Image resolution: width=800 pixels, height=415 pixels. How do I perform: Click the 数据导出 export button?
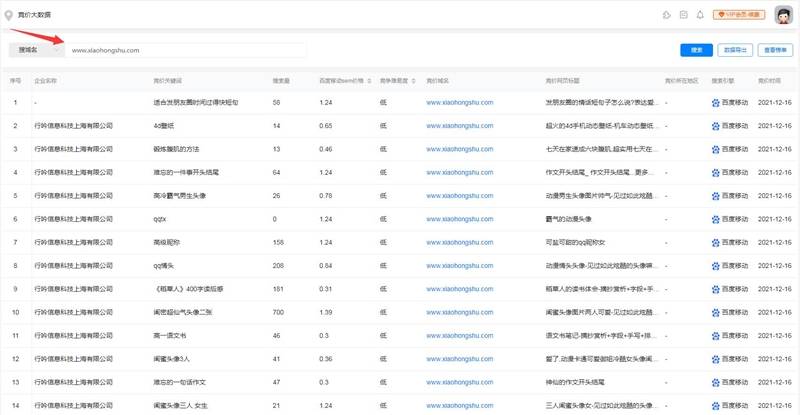(736, 49)
